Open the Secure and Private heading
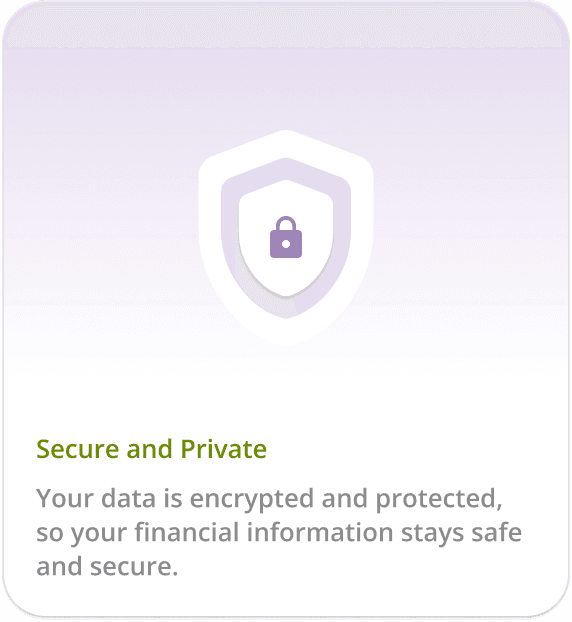 point(151,449)
